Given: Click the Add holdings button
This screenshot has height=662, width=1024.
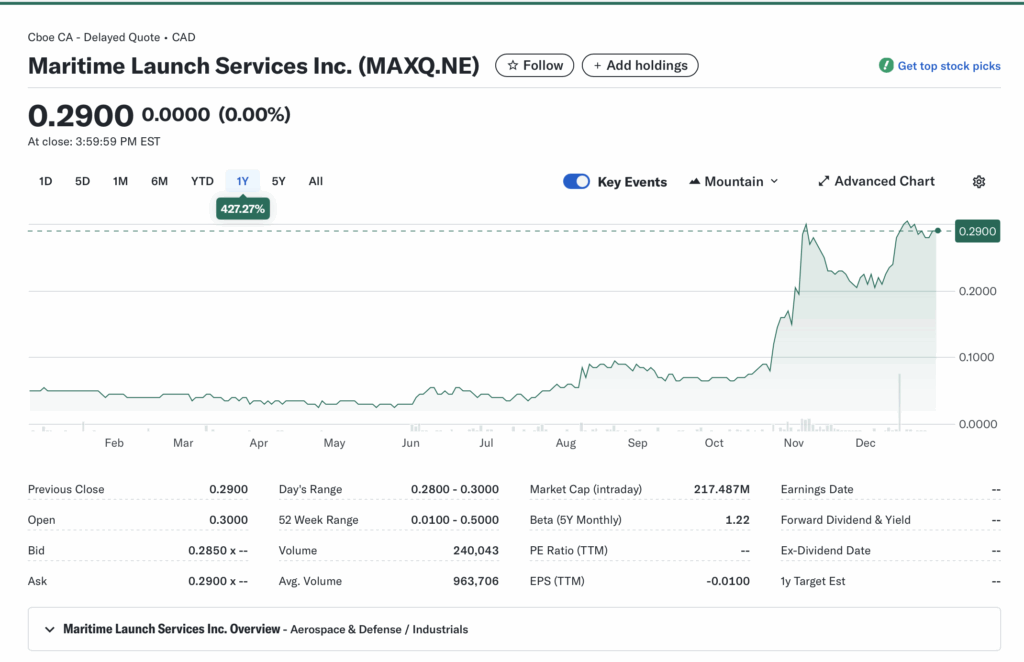Looking at the screenshot, I should pos(640,65).
